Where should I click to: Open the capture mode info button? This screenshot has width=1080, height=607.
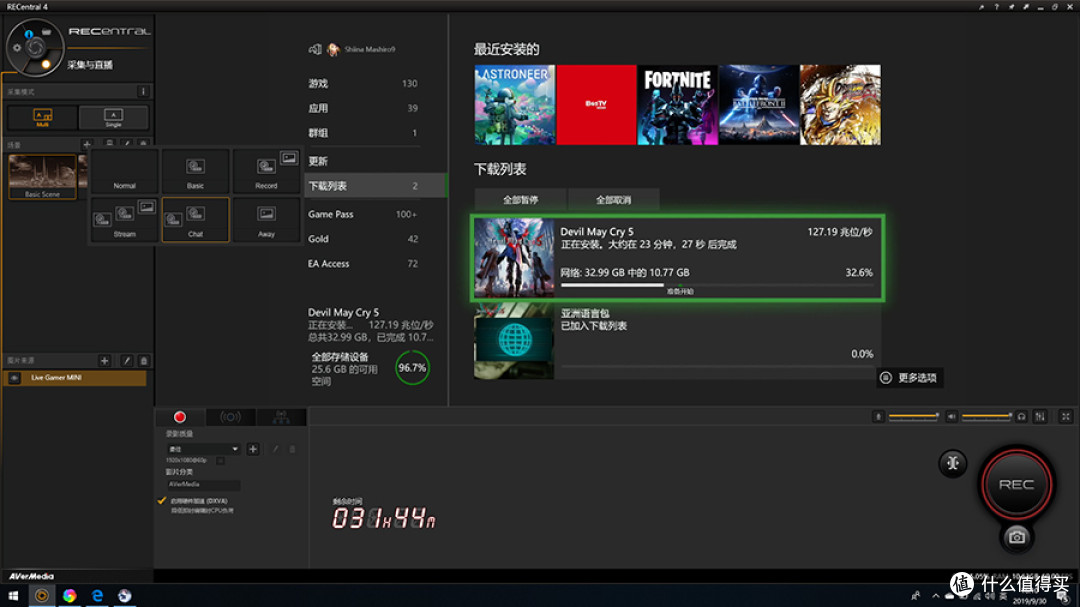point(143,91)
